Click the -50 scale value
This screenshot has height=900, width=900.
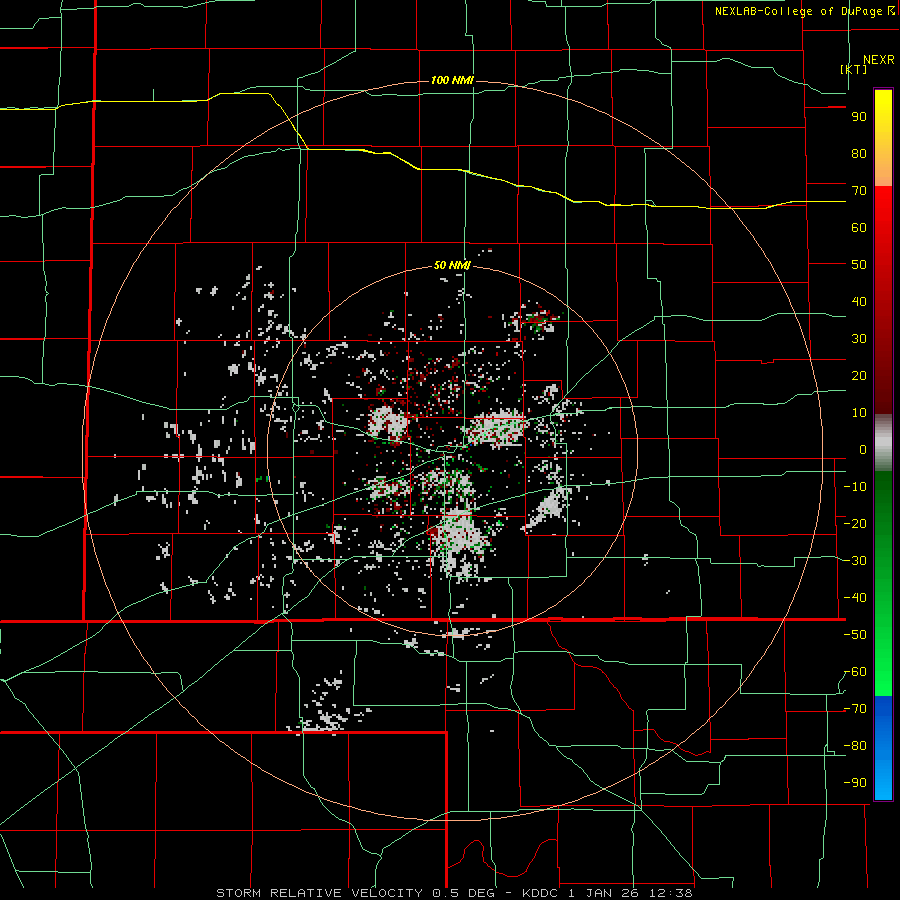[x=855, y=635]
